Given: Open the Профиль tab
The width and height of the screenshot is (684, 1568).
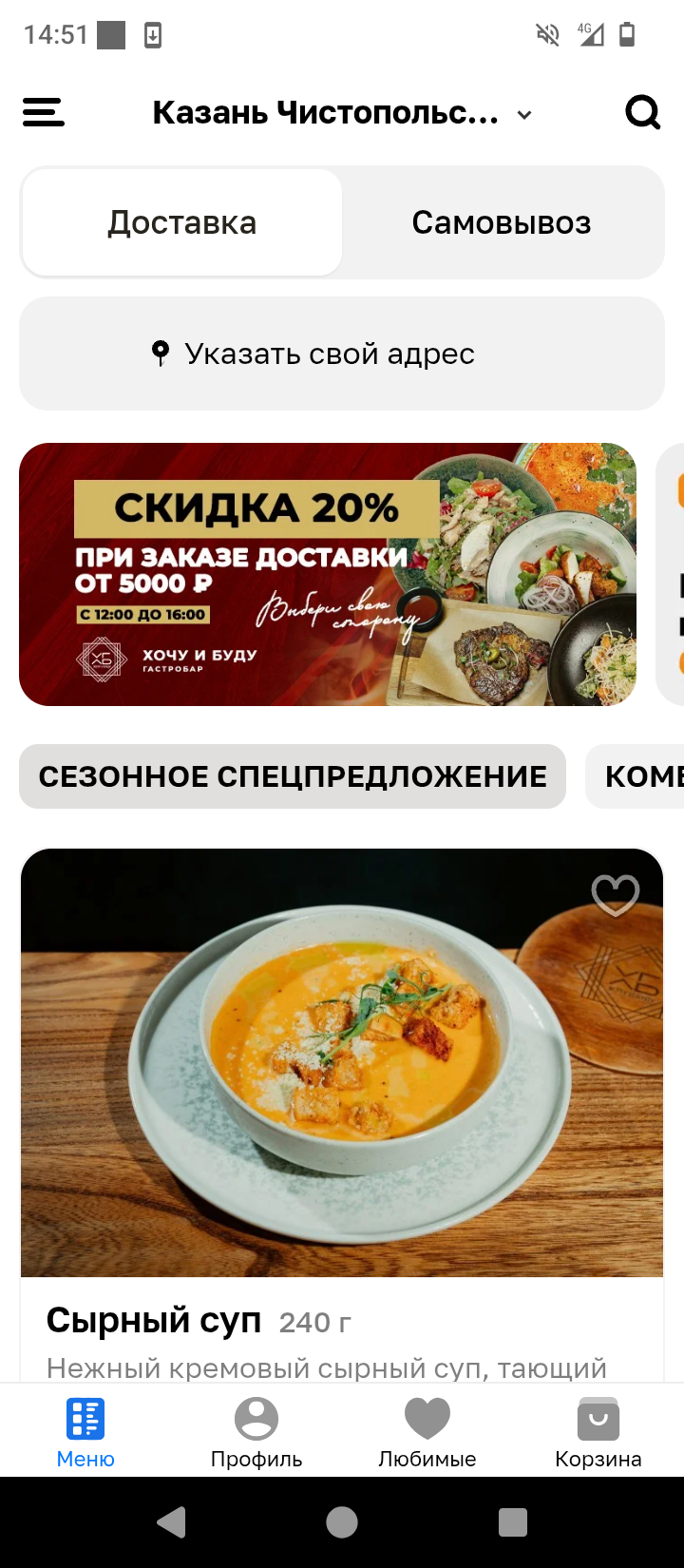Looking at the screenshot, I should click(256, 1434).
